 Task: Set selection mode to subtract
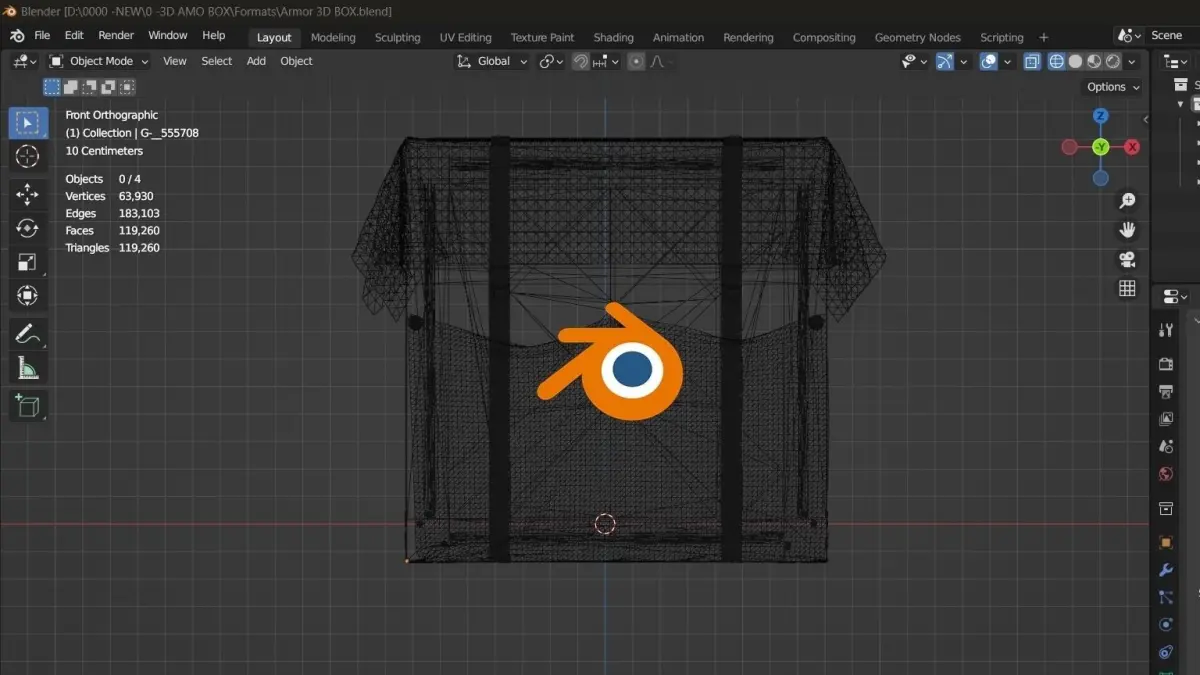click(89, 87)
